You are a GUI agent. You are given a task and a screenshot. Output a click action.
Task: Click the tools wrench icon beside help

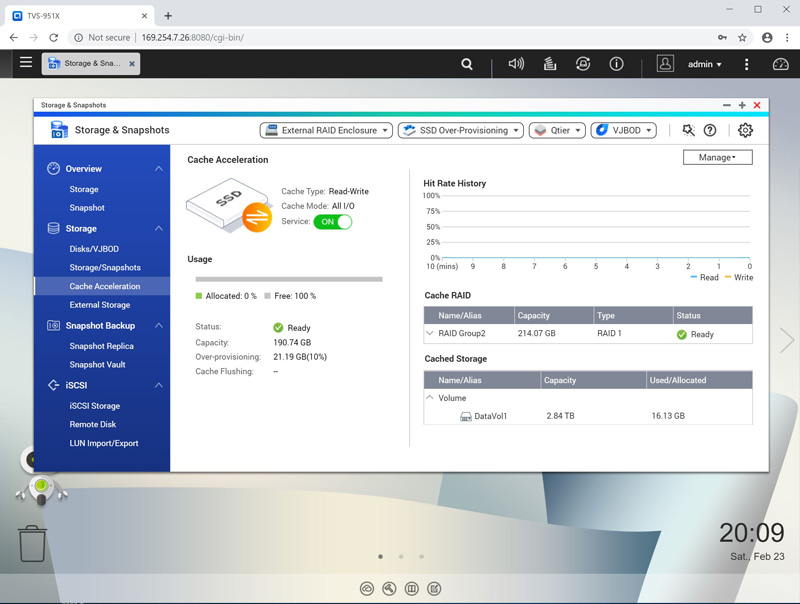(x=688, y=130)
